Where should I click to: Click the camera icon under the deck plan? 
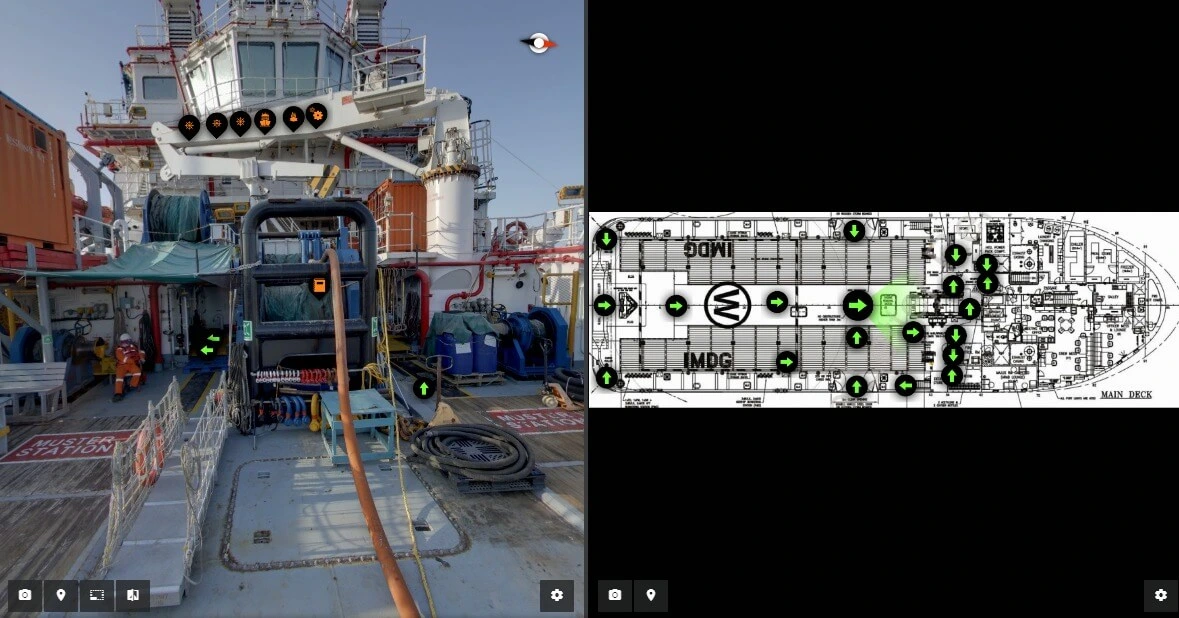(x=614, y=595)
